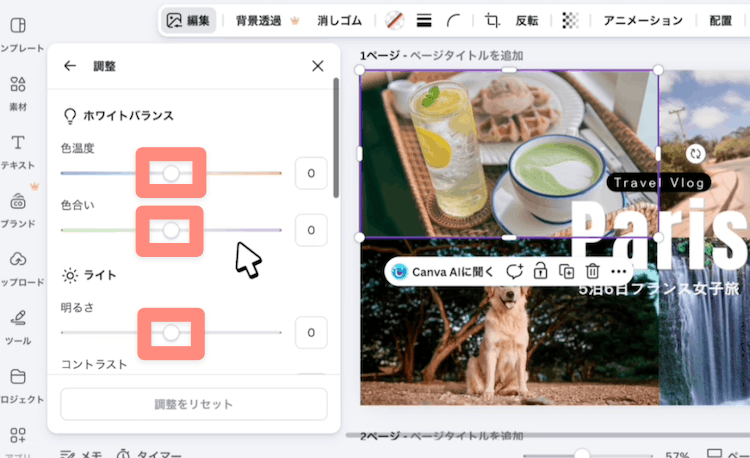Open the アニメーション menu

[x=643, y=21]
